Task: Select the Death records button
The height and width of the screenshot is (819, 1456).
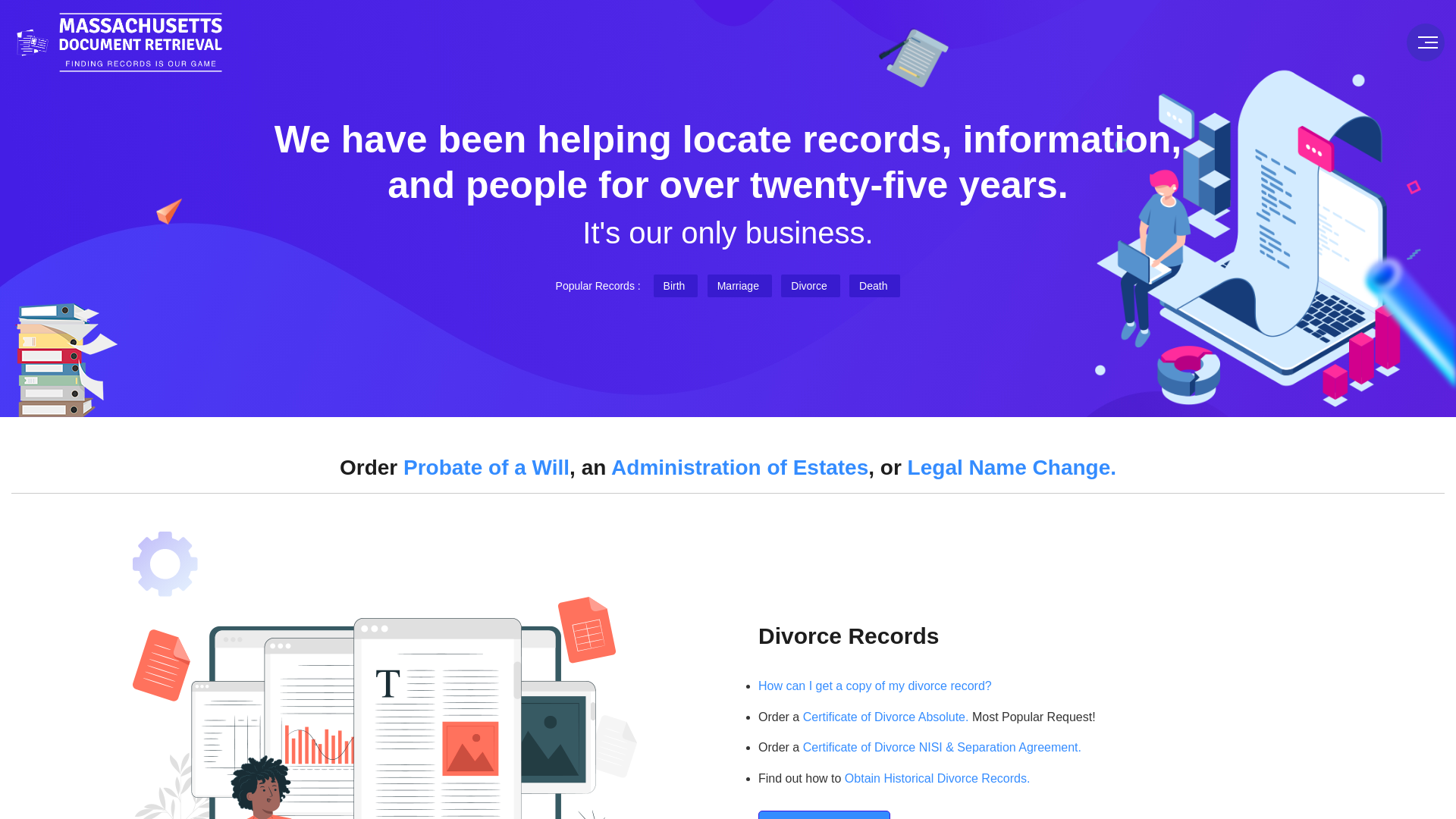Action: click(x=873, y=286)
